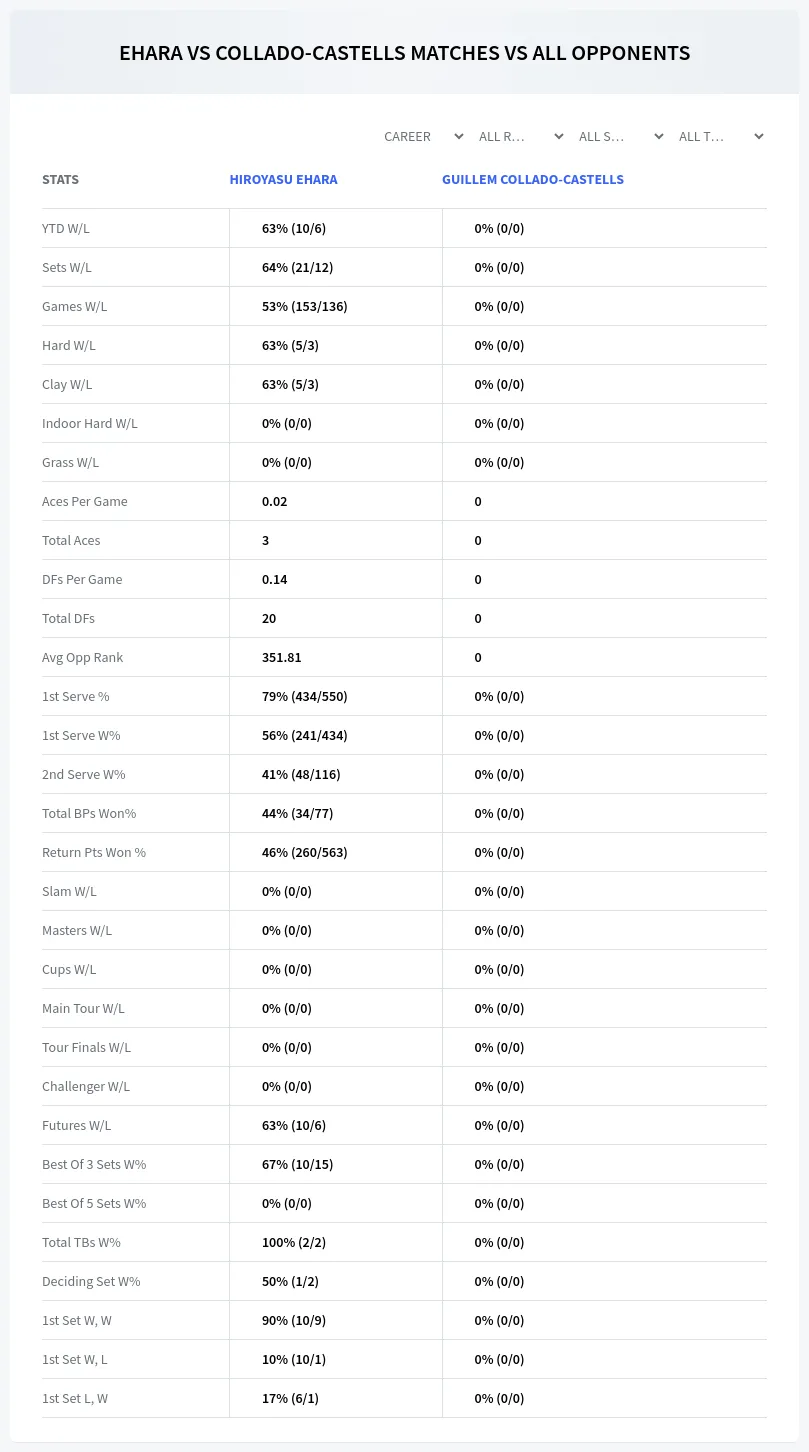Select the Deciding Set W% row label

coord(91,1281)
